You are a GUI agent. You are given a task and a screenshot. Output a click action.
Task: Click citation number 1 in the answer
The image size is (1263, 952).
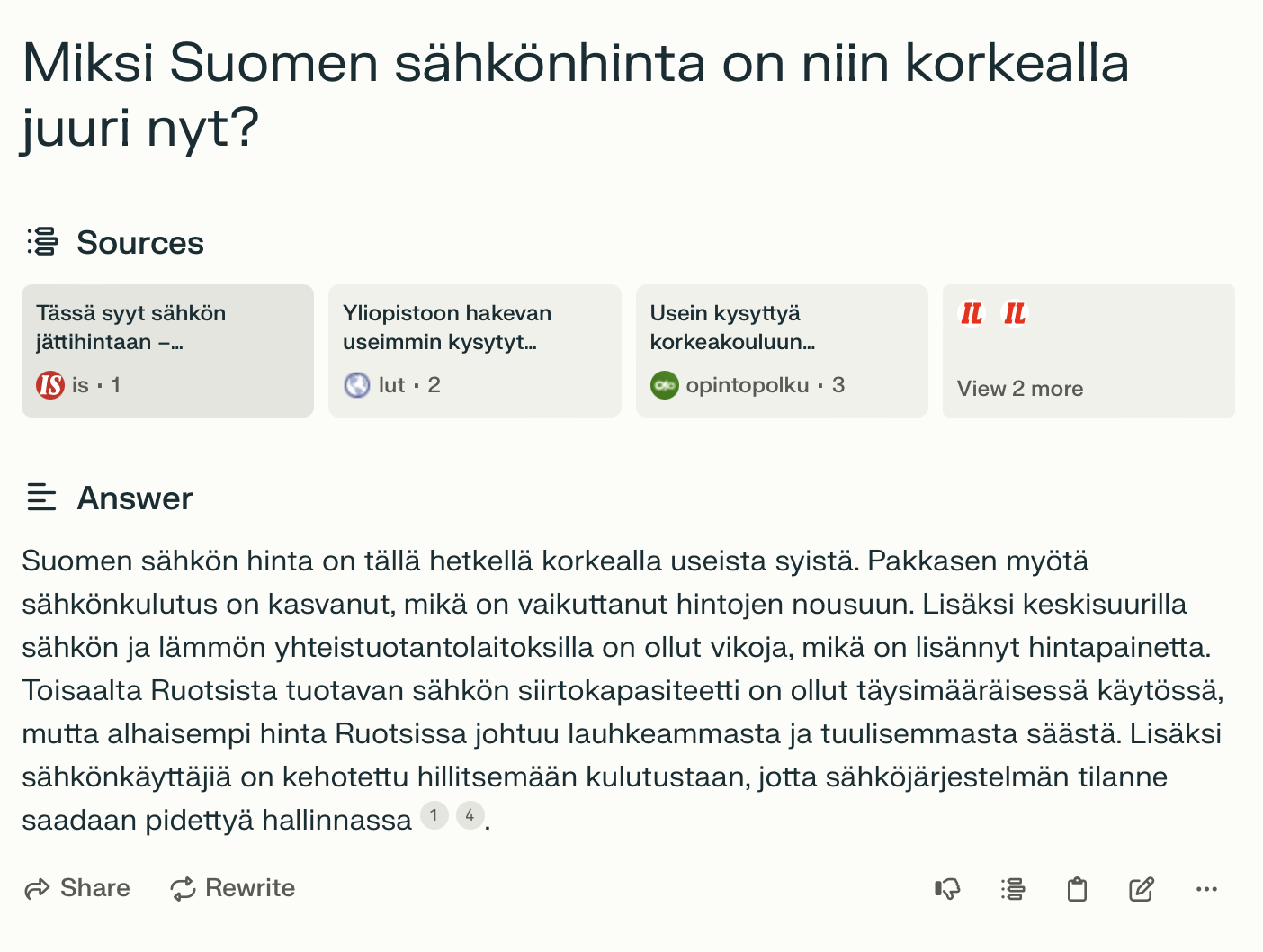tap(434, 816)
